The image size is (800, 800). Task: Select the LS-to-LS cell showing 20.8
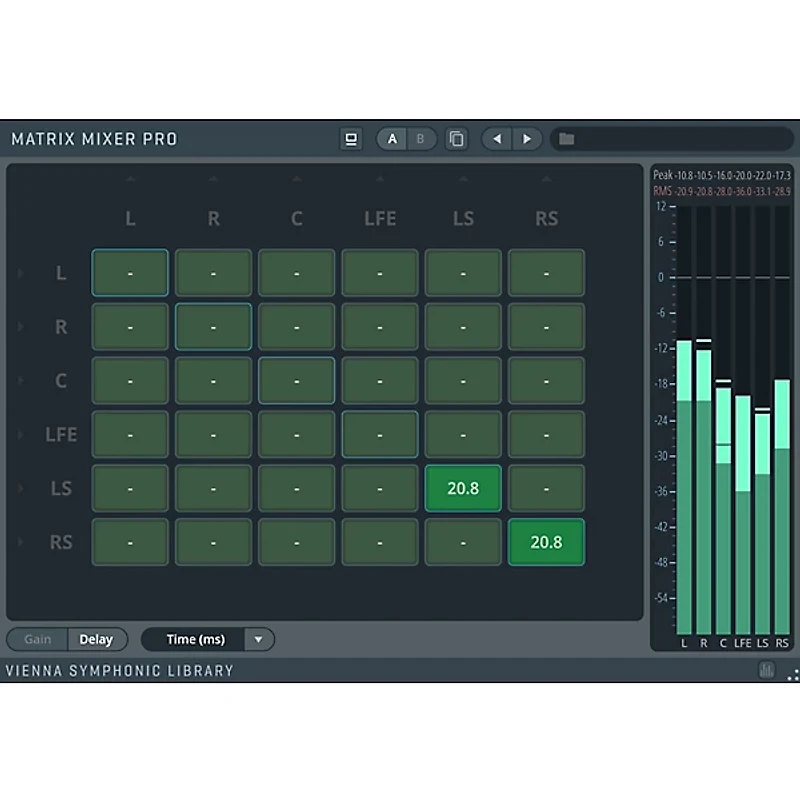click(x=463, y=488)
